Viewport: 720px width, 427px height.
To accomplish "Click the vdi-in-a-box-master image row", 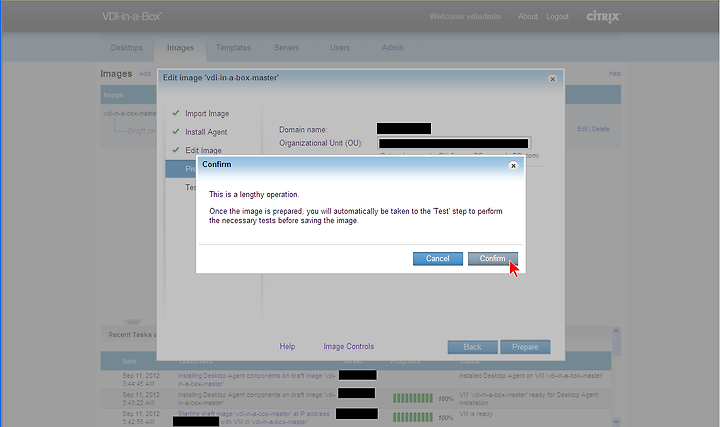I will tap(129, 113).
